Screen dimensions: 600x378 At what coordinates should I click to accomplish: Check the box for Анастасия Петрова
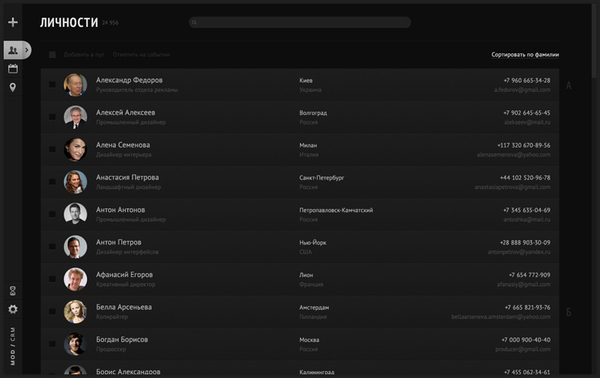[52, 182]
